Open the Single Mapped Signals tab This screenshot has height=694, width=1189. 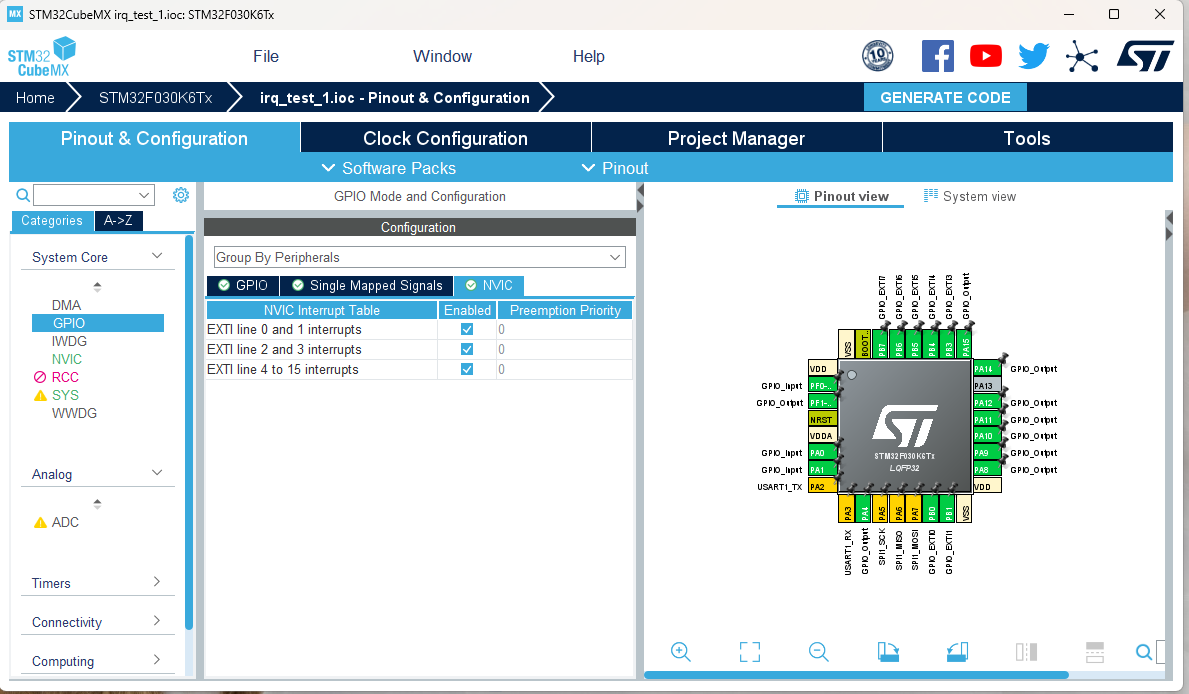pyautogui.click(x=367, y=285)
